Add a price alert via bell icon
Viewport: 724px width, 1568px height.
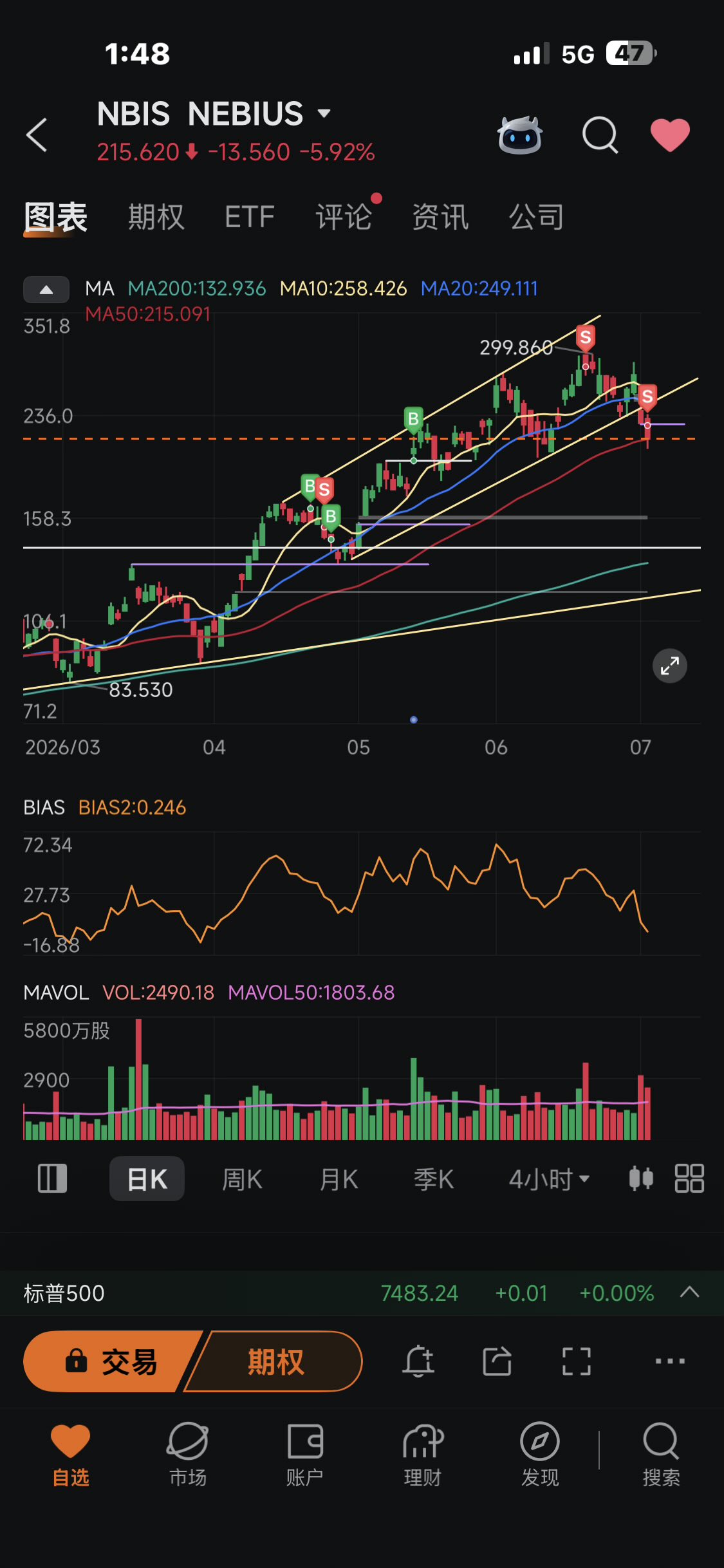pyautogui.click(x=418, y=1361)
